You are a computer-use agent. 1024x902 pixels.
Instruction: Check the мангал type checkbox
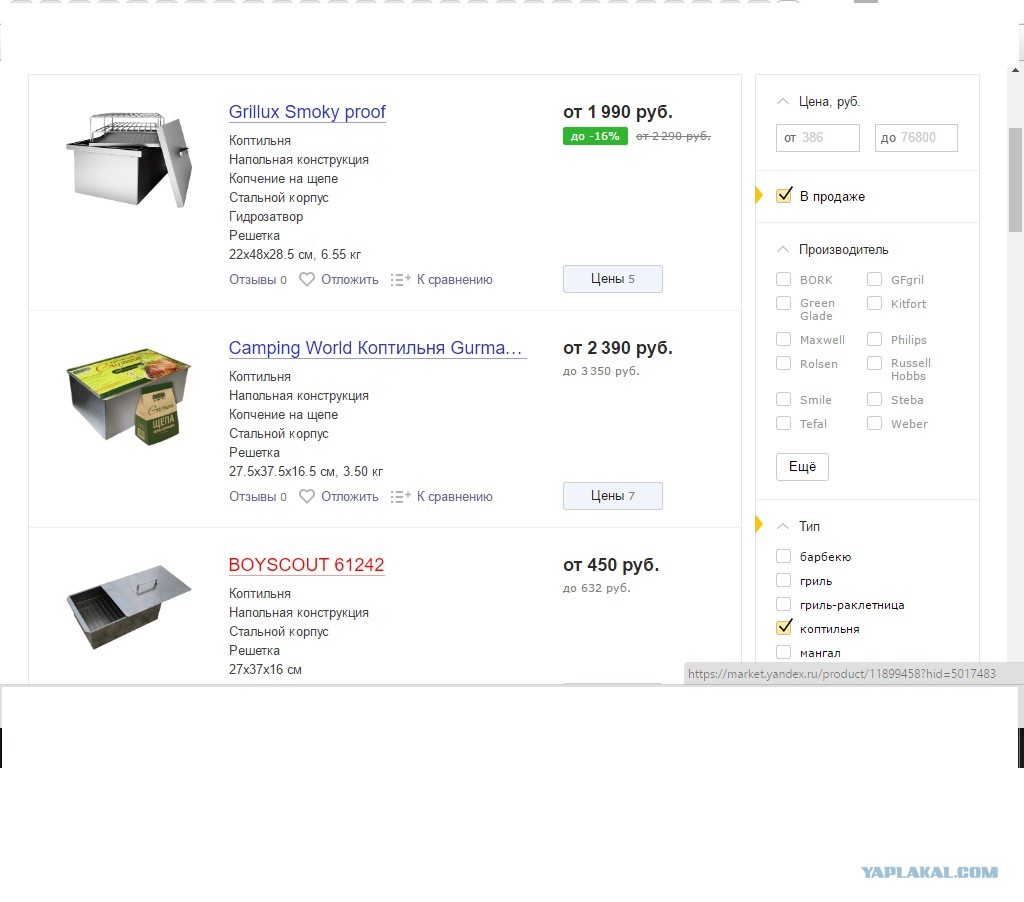(783, 652)
